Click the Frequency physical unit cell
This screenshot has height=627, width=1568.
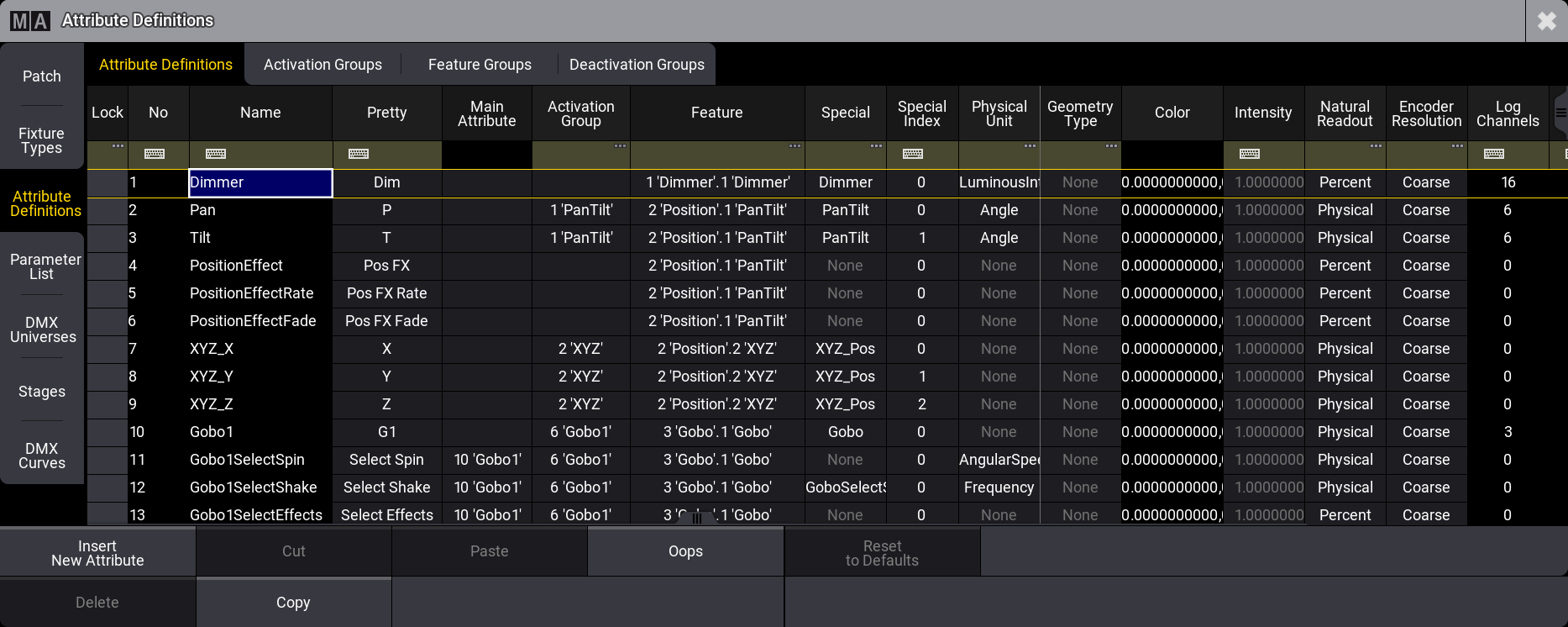click(999, 487)
